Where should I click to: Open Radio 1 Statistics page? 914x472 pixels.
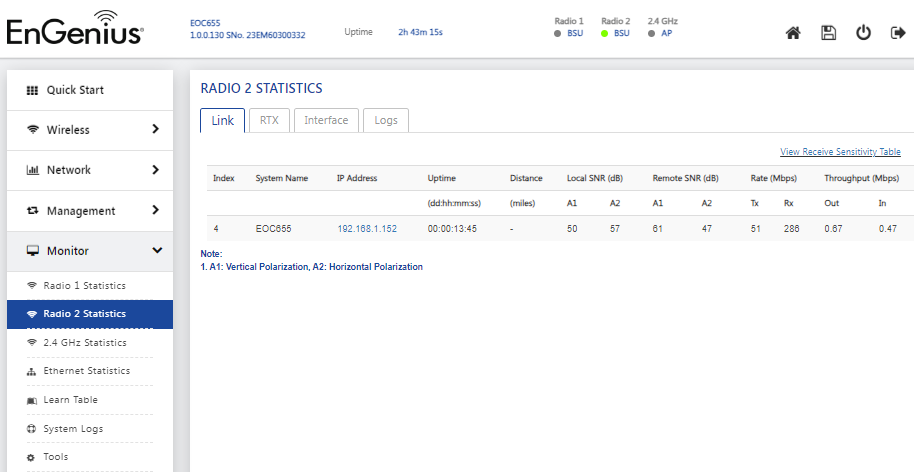pyautogui.click(x=90, y=286)
